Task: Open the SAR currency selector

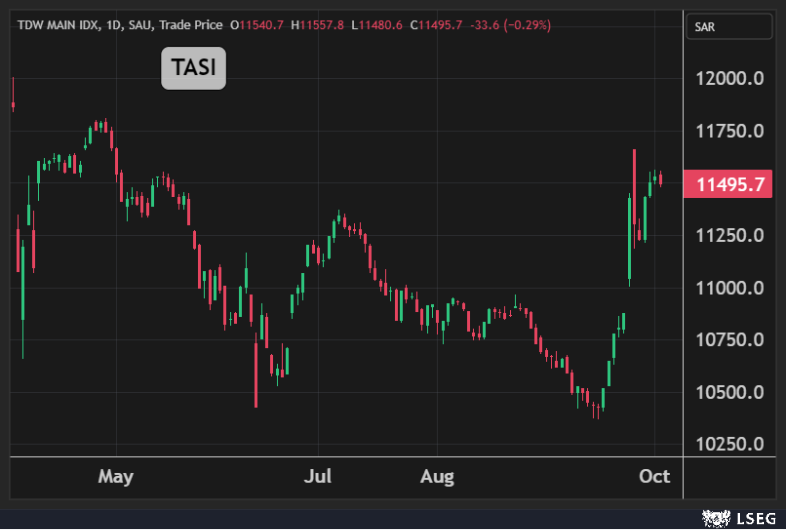Action: pyautogui.click(x=730, y=27)
